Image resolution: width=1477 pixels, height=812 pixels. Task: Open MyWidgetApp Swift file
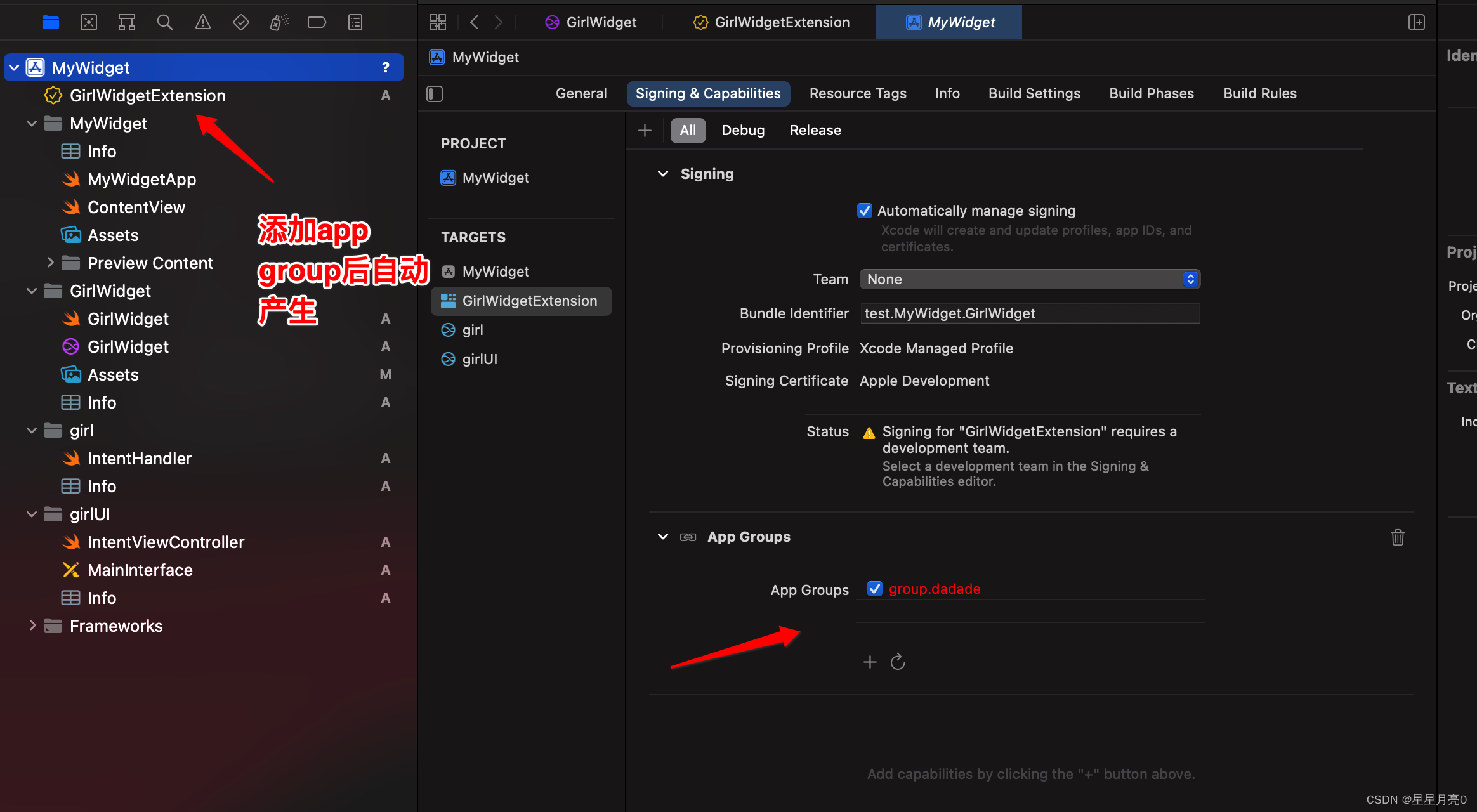coord(141,180)
